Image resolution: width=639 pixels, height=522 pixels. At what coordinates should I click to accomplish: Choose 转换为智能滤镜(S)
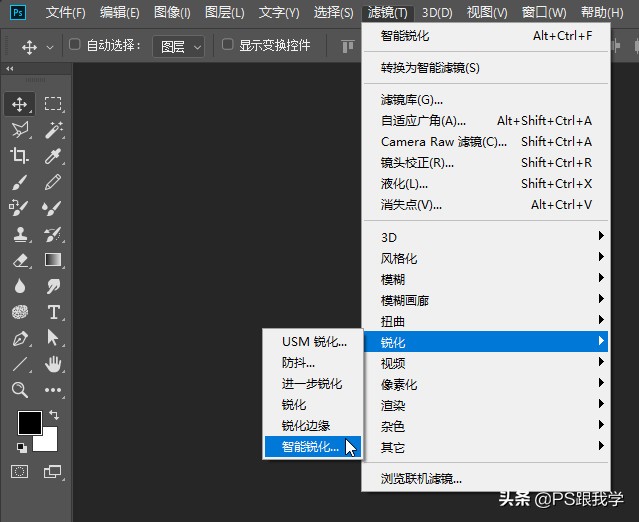pos(486,68)
